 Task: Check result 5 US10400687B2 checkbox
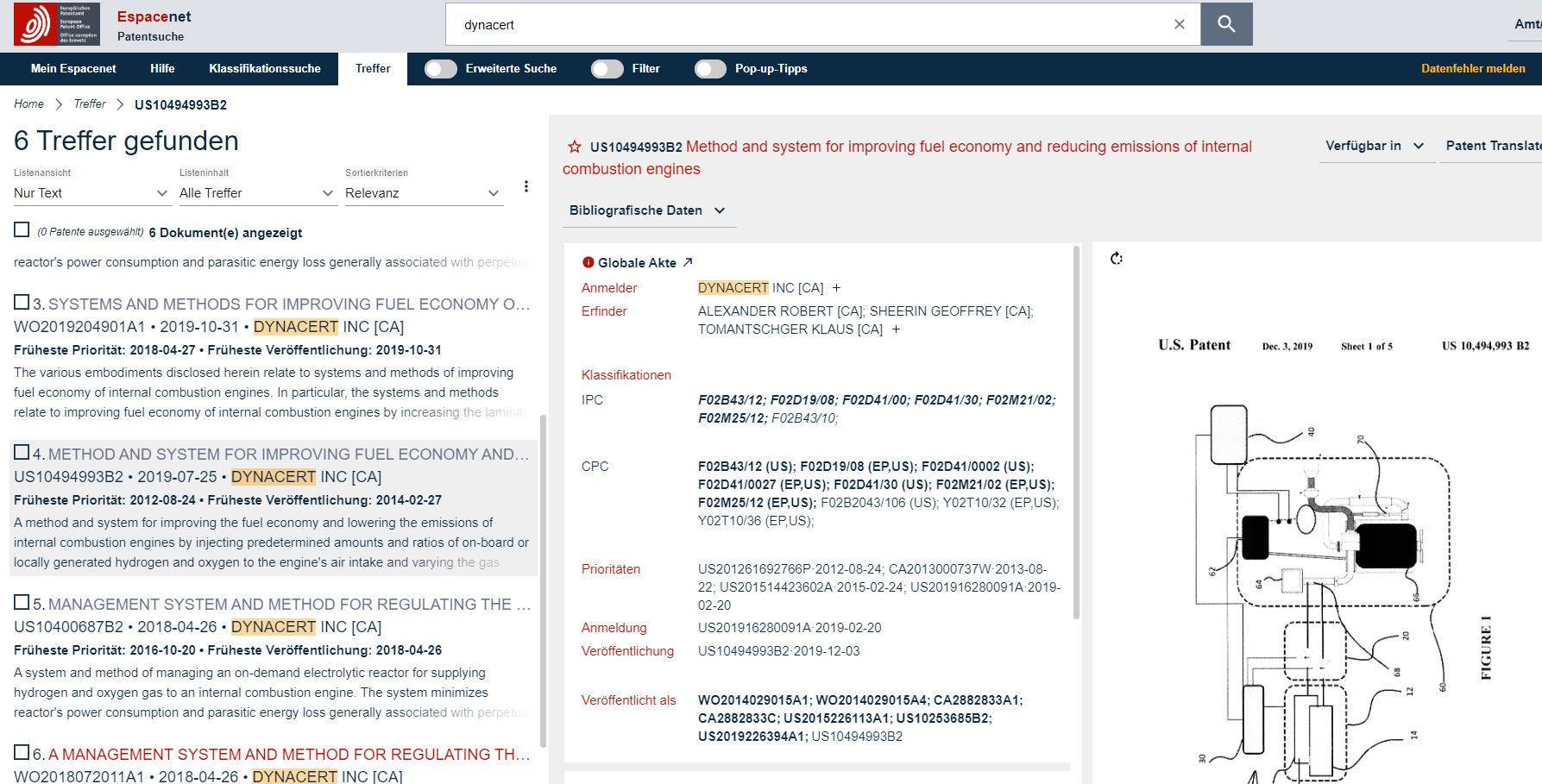pos(22,602)
